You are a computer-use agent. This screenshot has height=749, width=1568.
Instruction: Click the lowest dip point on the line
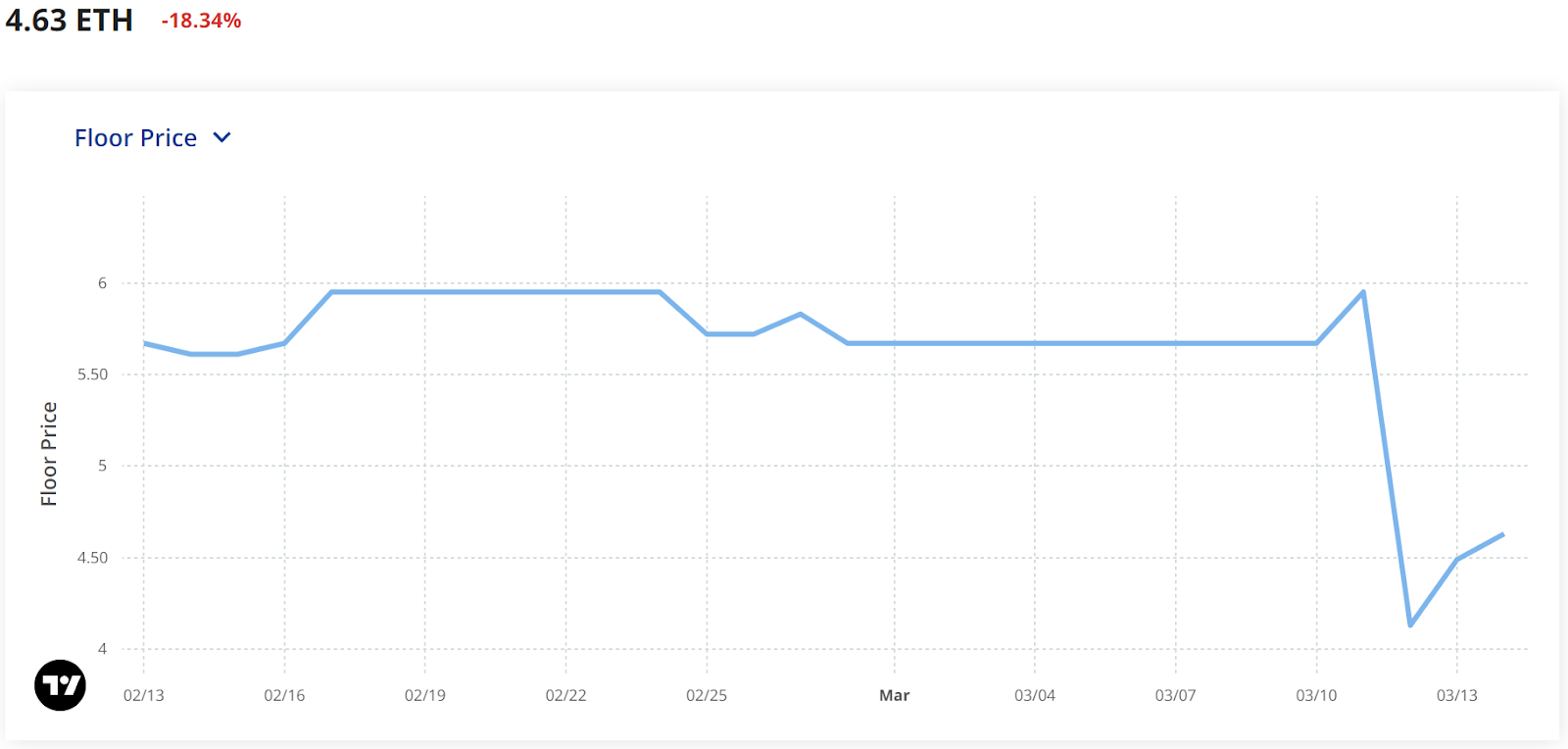(x=1410, y=624)
